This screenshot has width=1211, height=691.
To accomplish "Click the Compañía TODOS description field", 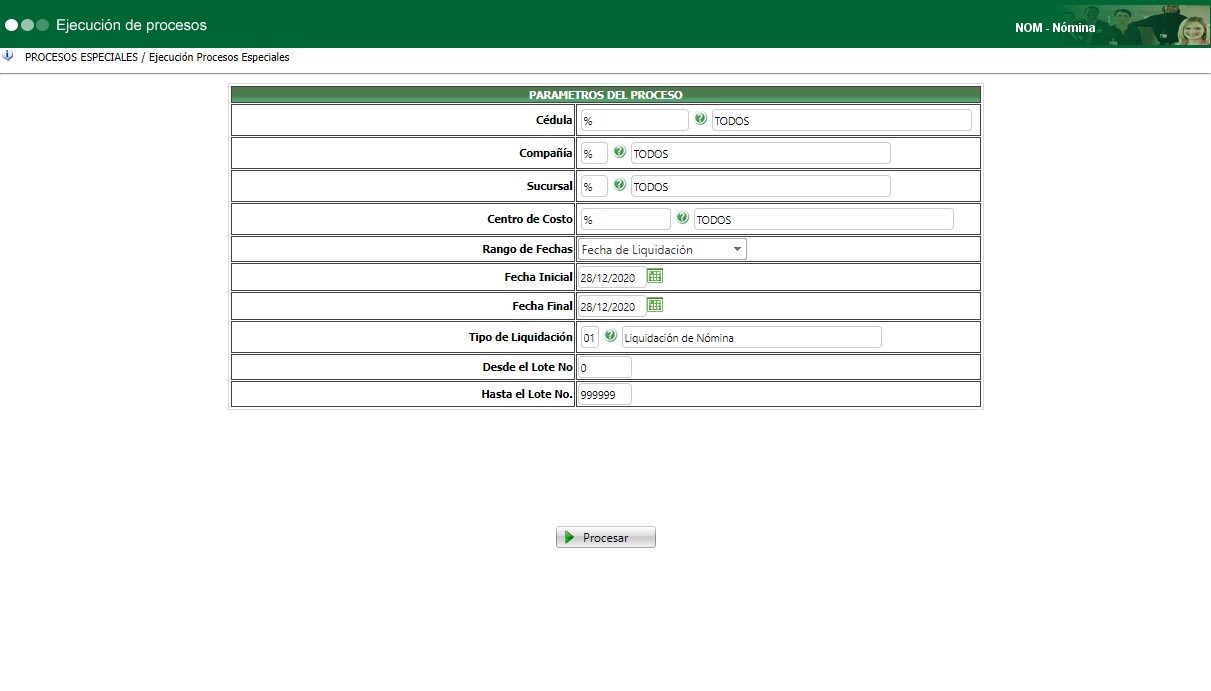I will pyautogui.click(x=760, y=153).
